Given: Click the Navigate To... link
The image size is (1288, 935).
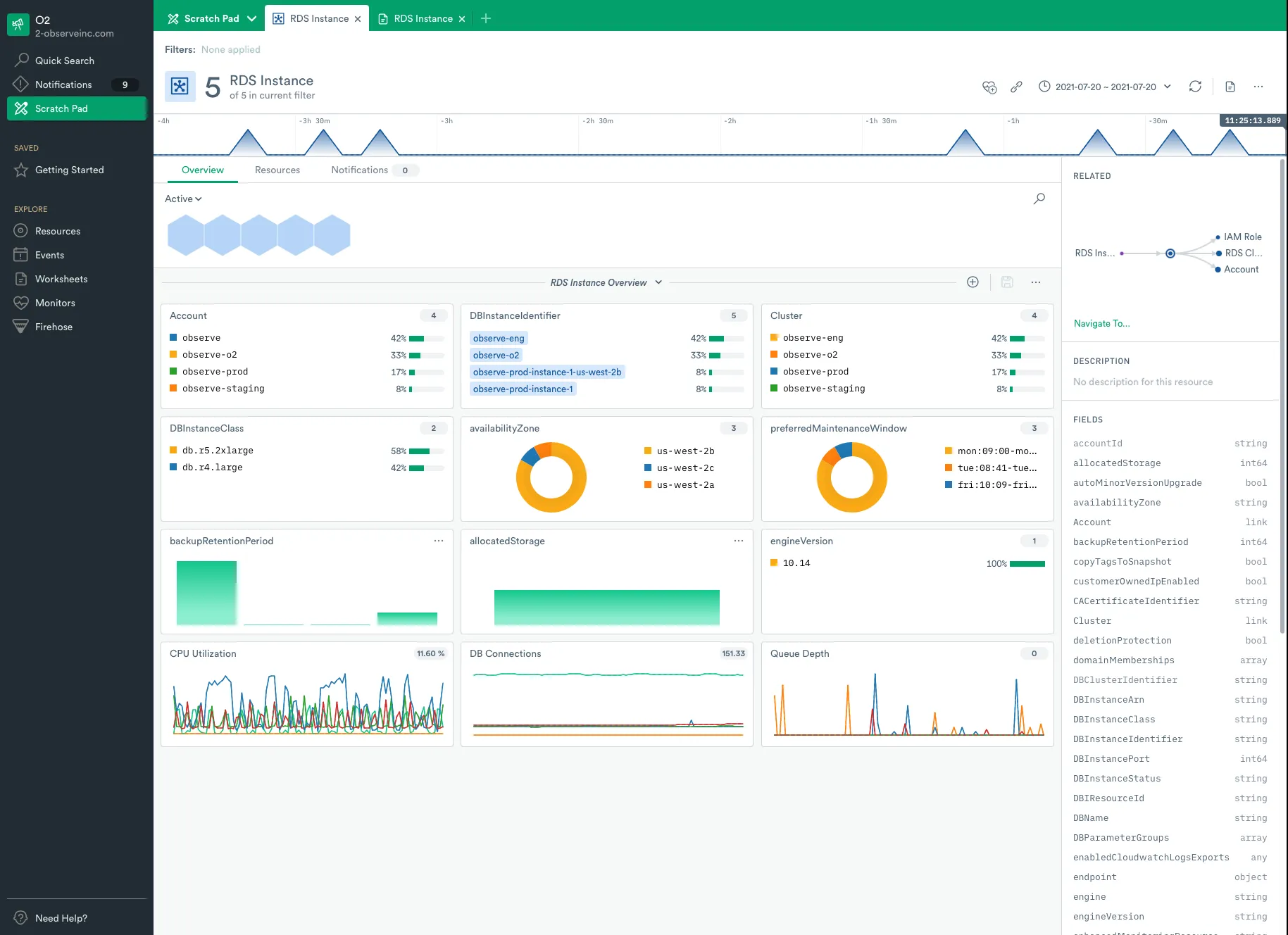Looking at the screenshot, I should (1101, 323).
